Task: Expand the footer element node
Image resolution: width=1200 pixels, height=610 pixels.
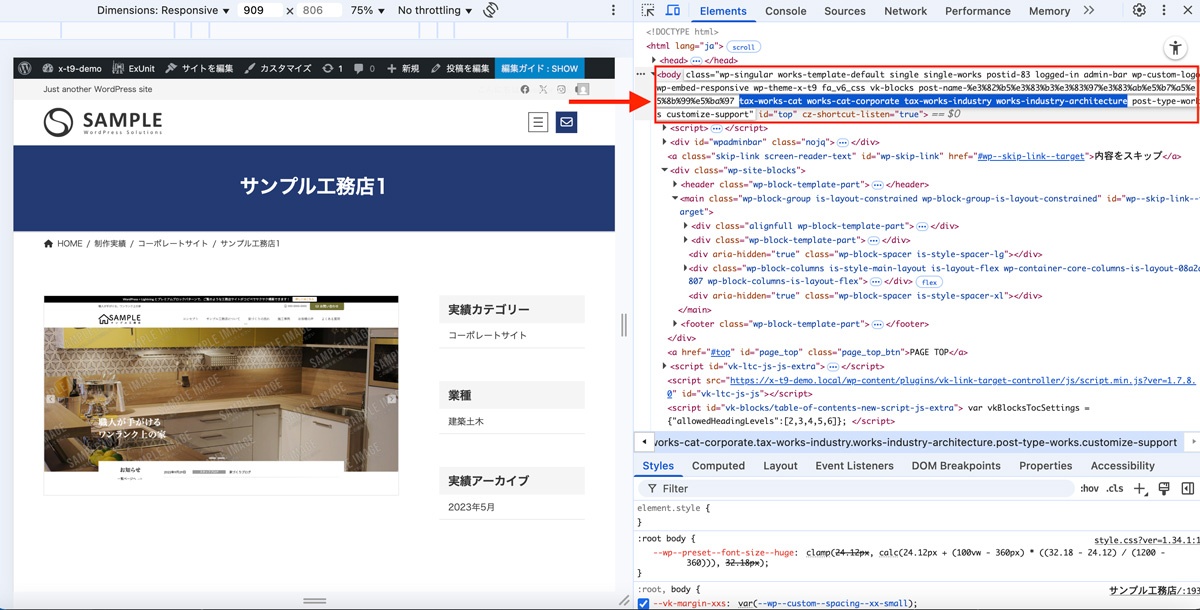Action: [677, 324]
